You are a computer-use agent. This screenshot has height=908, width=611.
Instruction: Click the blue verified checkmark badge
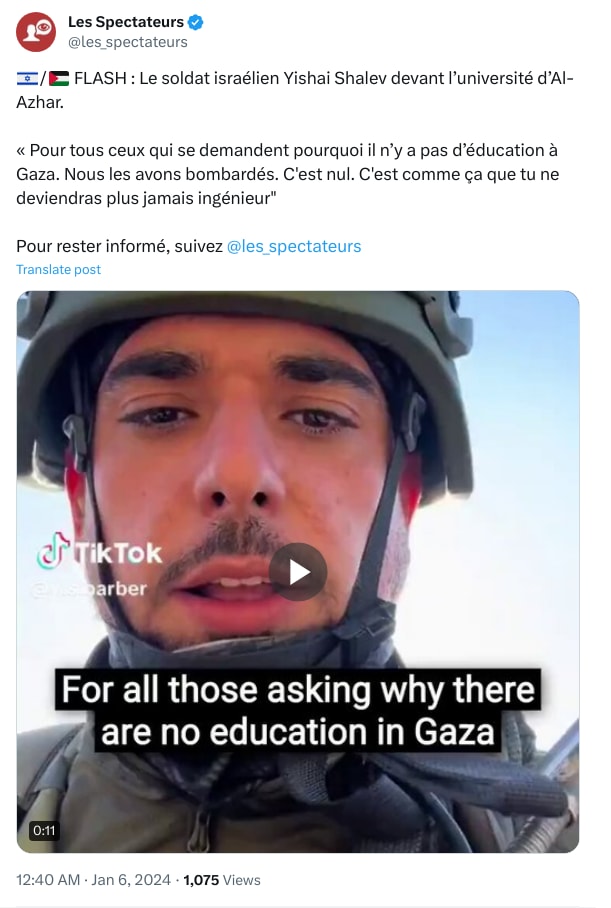(196, 23)
